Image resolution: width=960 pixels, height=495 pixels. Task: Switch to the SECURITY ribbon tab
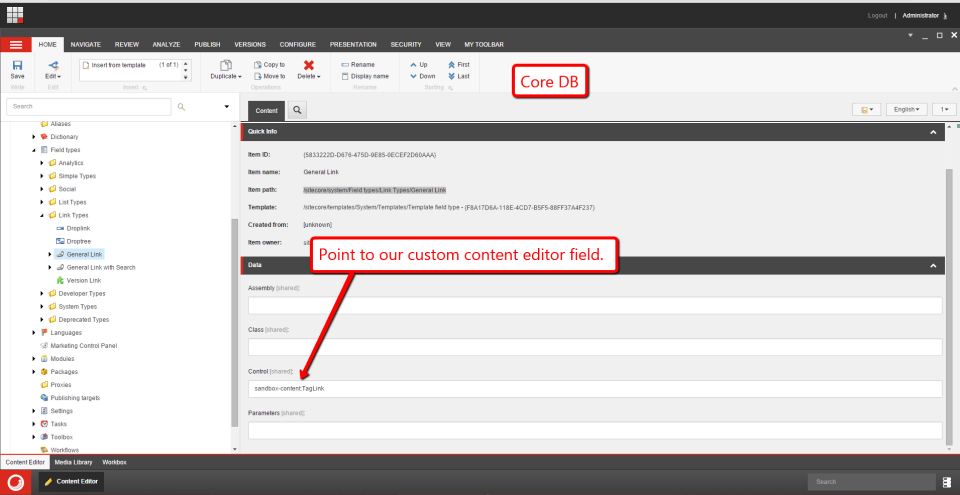pyautogui.click(x=406, y=45)
